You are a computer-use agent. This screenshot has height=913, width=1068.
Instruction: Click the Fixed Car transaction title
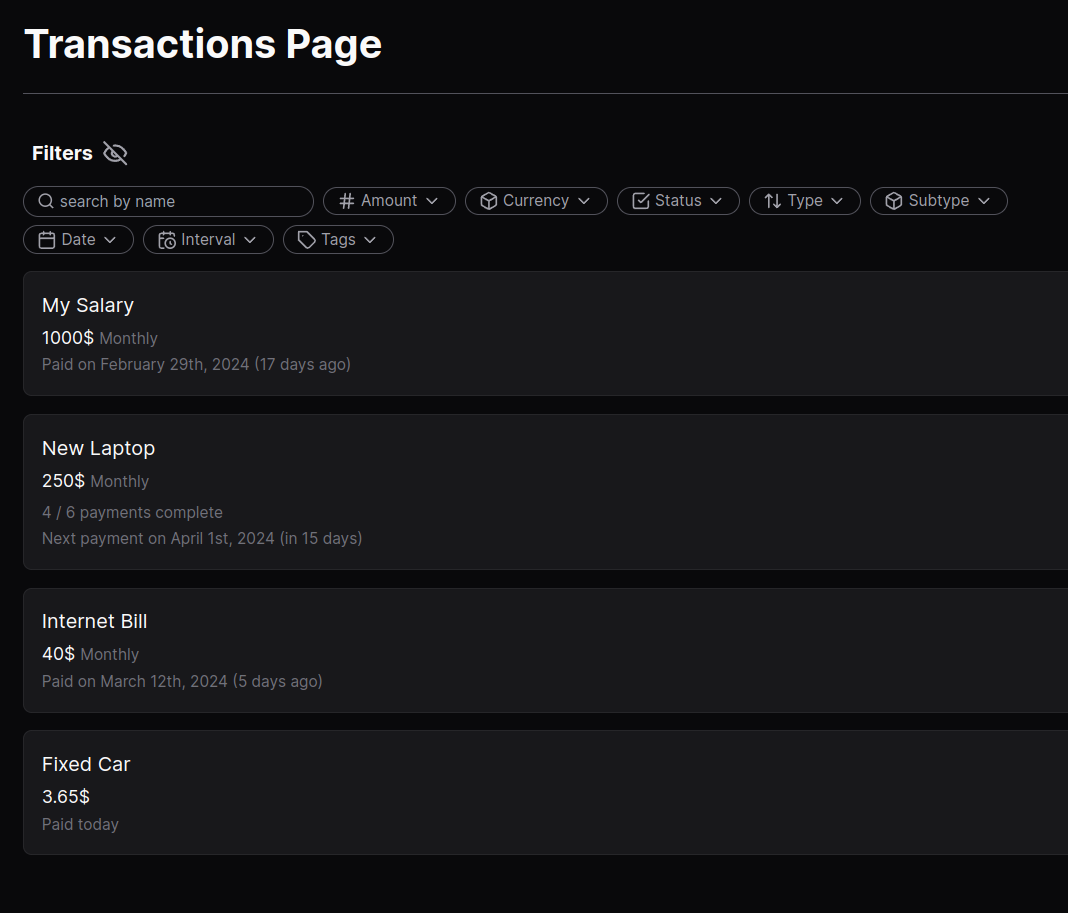(86, 764)
